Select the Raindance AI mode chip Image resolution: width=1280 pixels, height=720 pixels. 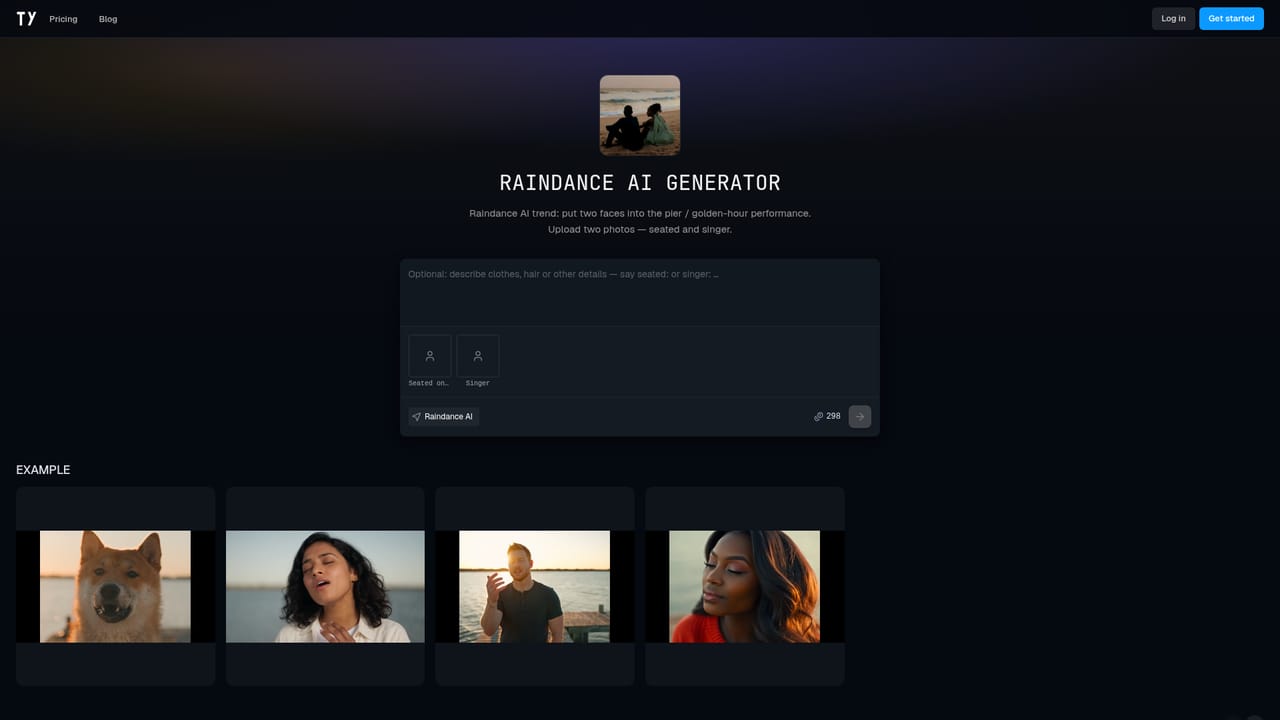443,416
